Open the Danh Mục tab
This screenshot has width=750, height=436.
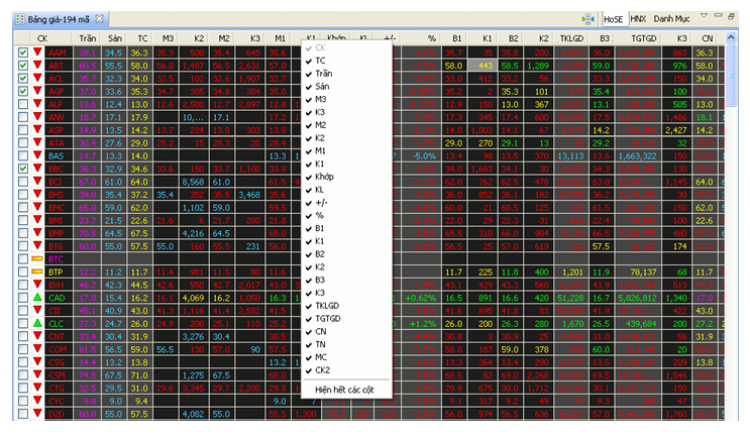pos(672,19)
